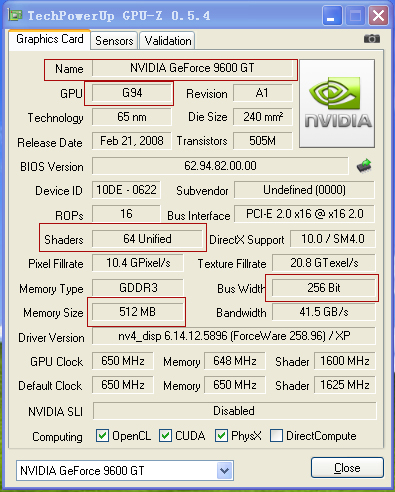Click the ROPs value 16

click(x=126, y=214)
